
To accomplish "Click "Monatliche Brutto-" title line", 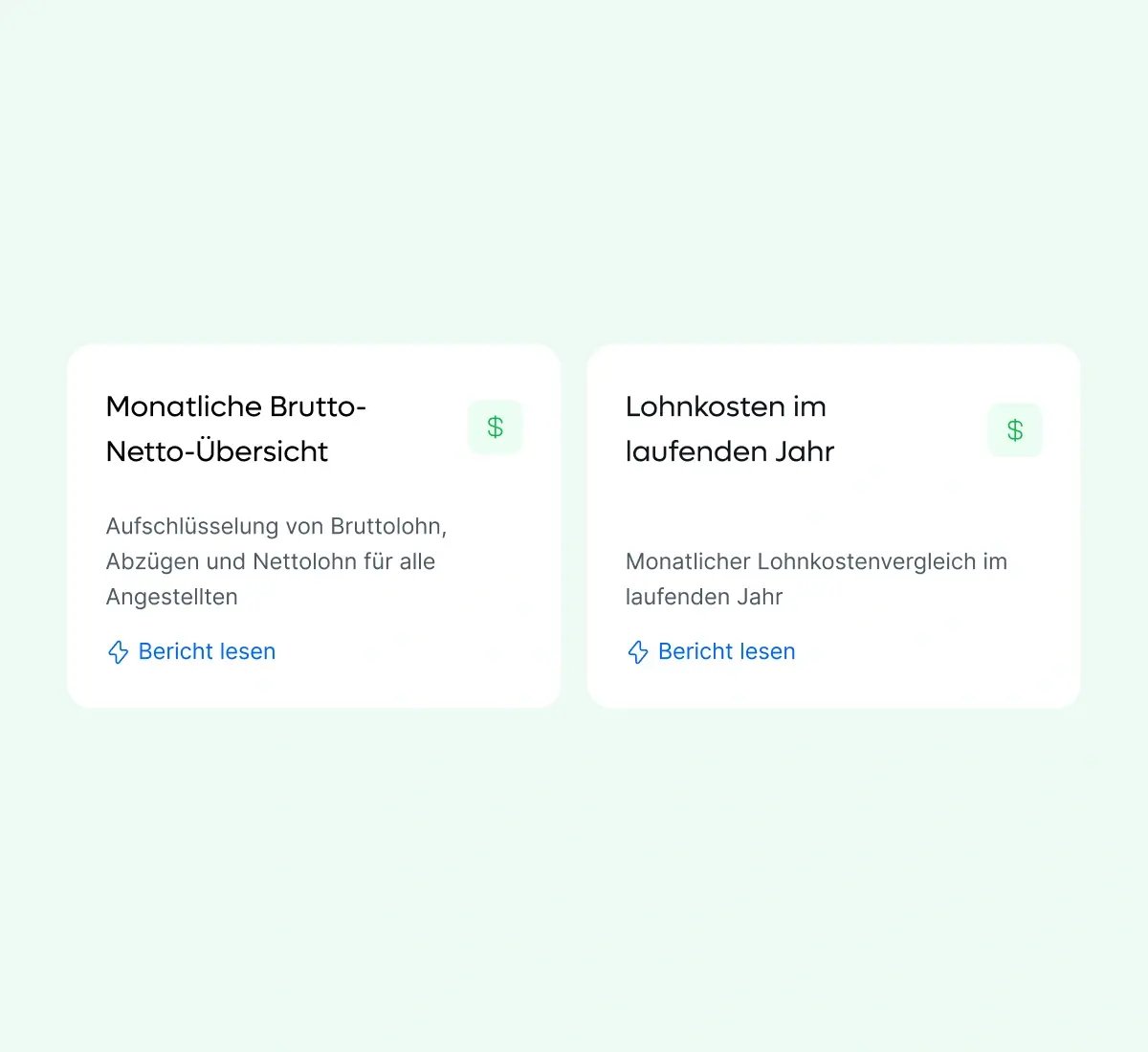I will pyautogui.click(x=235, y=406).
